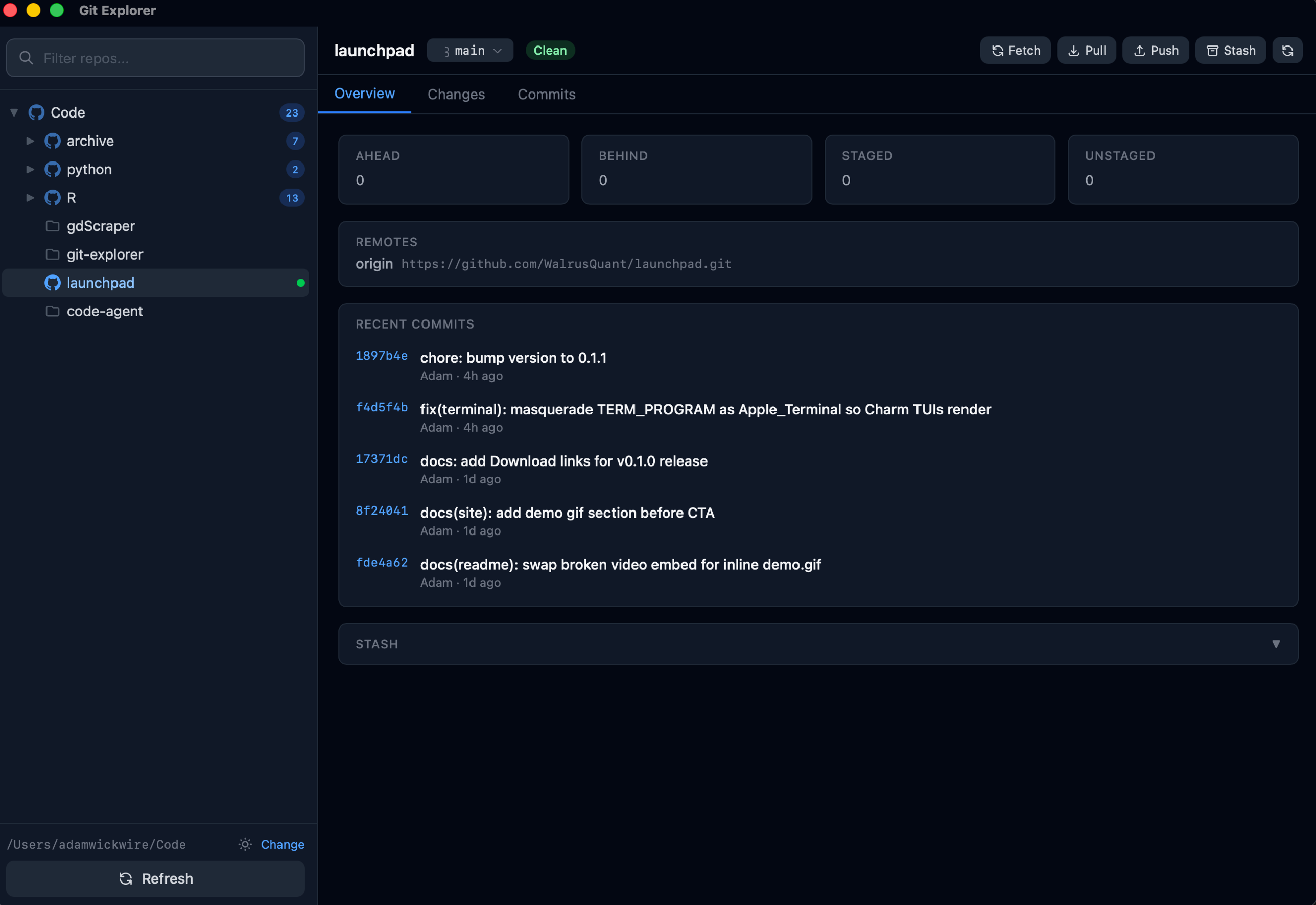The width and height of the screenshot is (1316, 905).
Task: Click the STASH section header label
Action: coord(377,644)
